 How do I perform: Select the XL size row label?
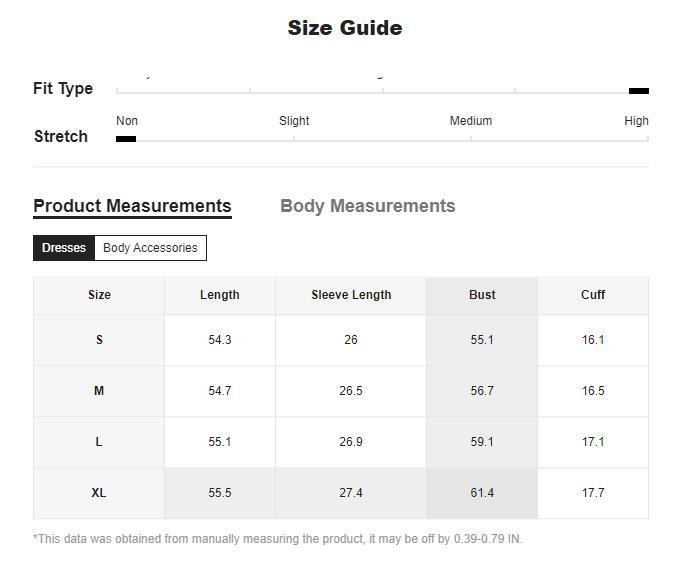pyautogui.click(x=99, y=493)
